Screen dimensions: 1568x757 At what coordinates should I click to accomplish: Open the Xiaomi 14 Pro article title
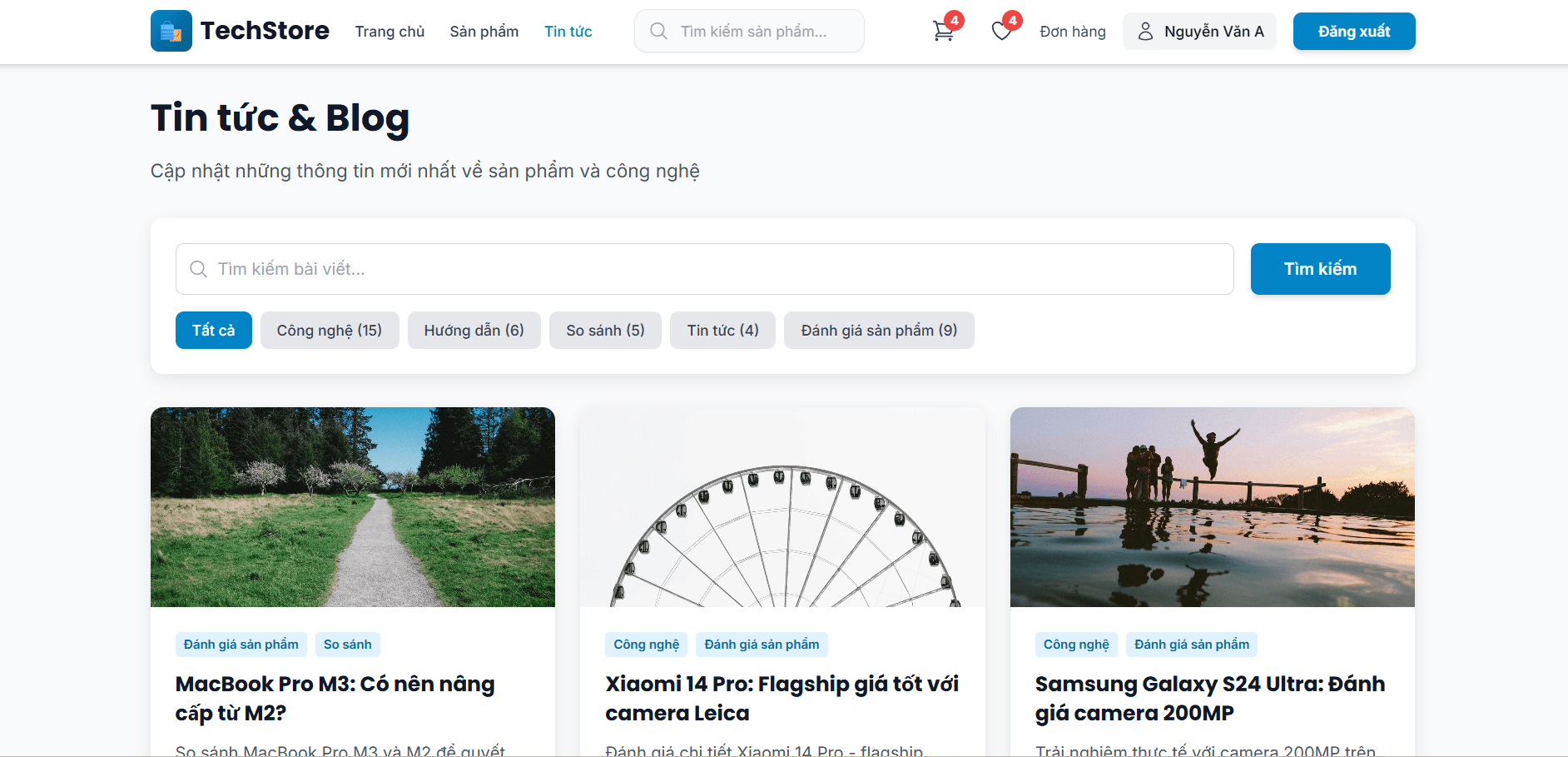pos(782,698)
